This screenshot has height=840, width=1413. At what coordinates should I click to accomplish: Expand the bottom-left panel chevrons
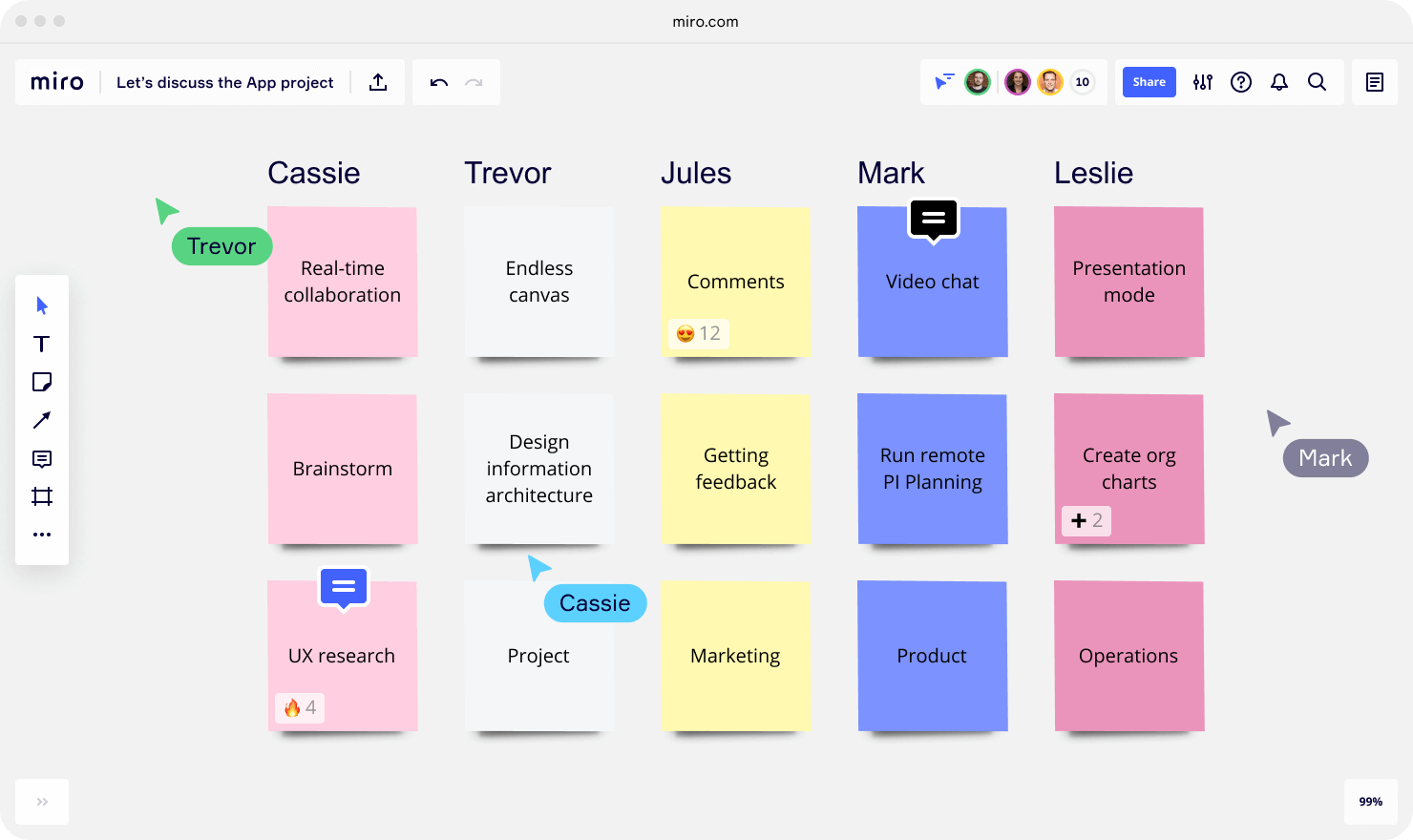pos(42,802)
